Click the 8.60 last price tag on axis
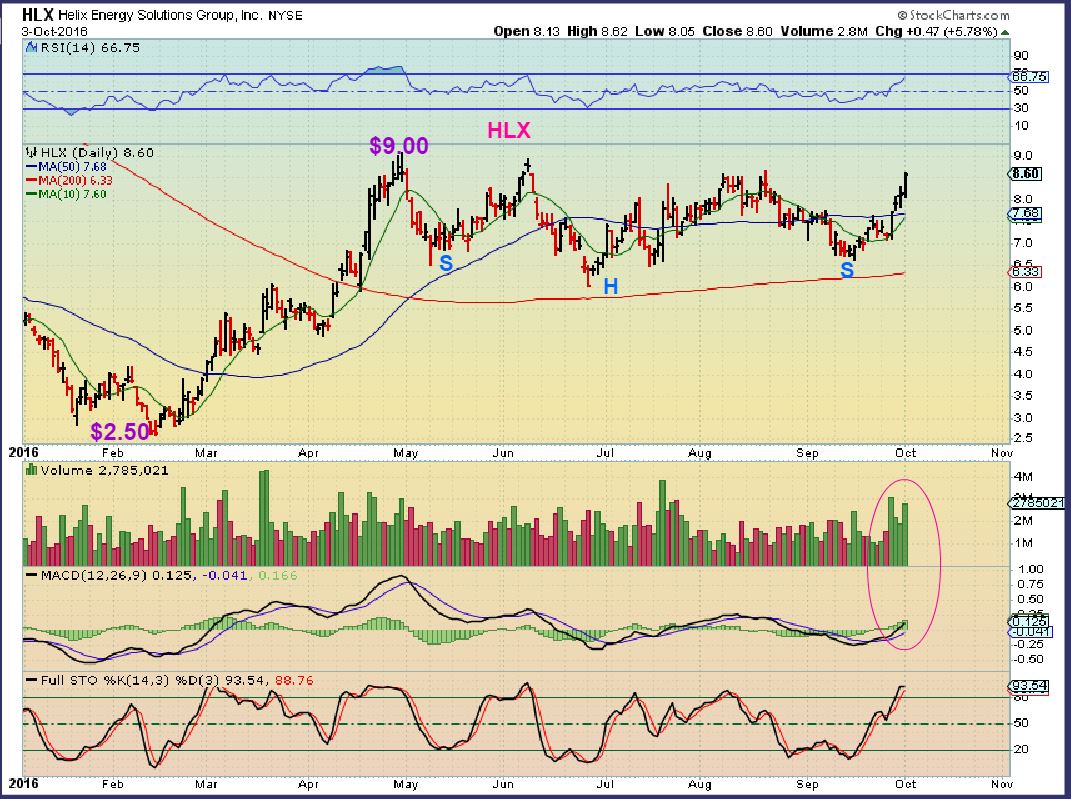1071x799 pixels. [x=1025, y=174]
